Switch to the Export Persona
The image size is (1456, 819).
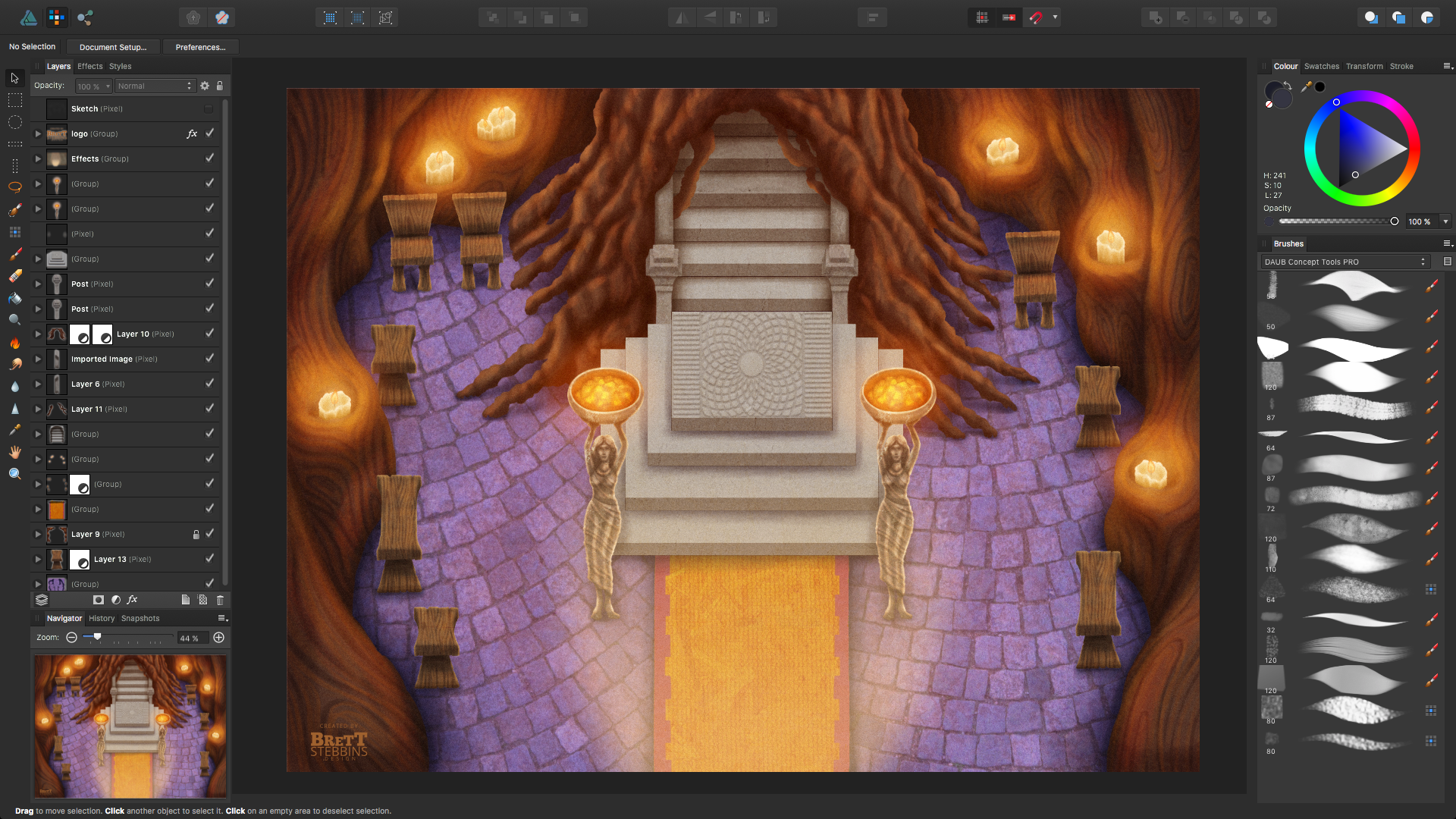pos(85,17)
